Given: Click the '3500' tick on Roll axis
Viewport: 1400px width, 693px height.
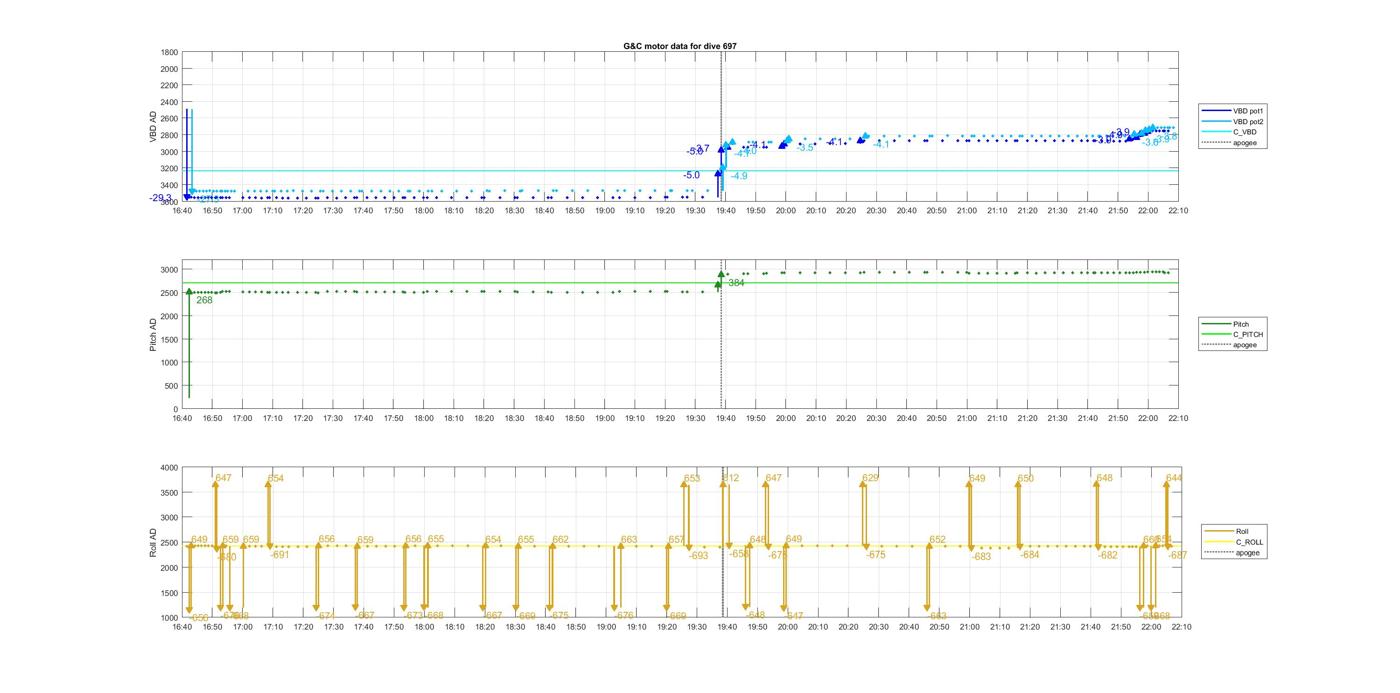Looking at the screenshot, I should [x=169, y=492].
